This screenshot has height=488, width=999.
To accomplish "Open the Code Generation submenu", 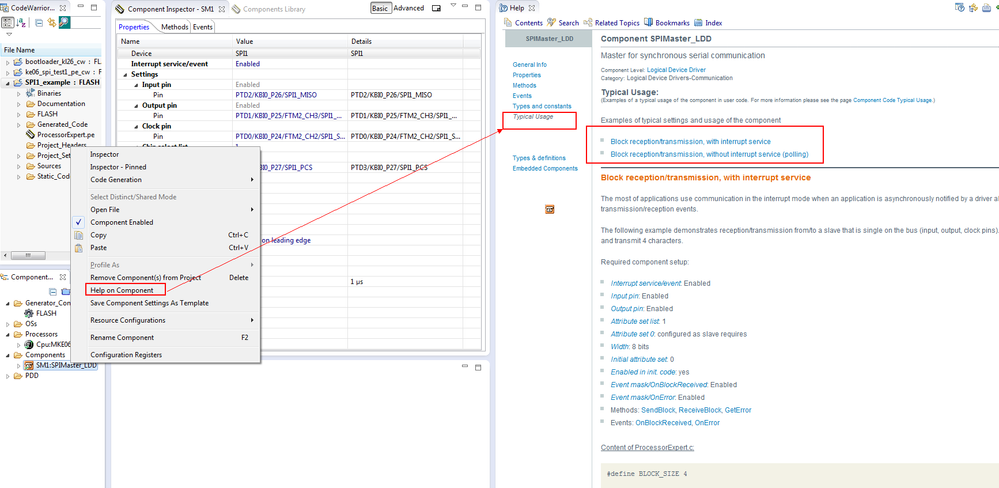I will pyautogui.click(x=166, y=180).
